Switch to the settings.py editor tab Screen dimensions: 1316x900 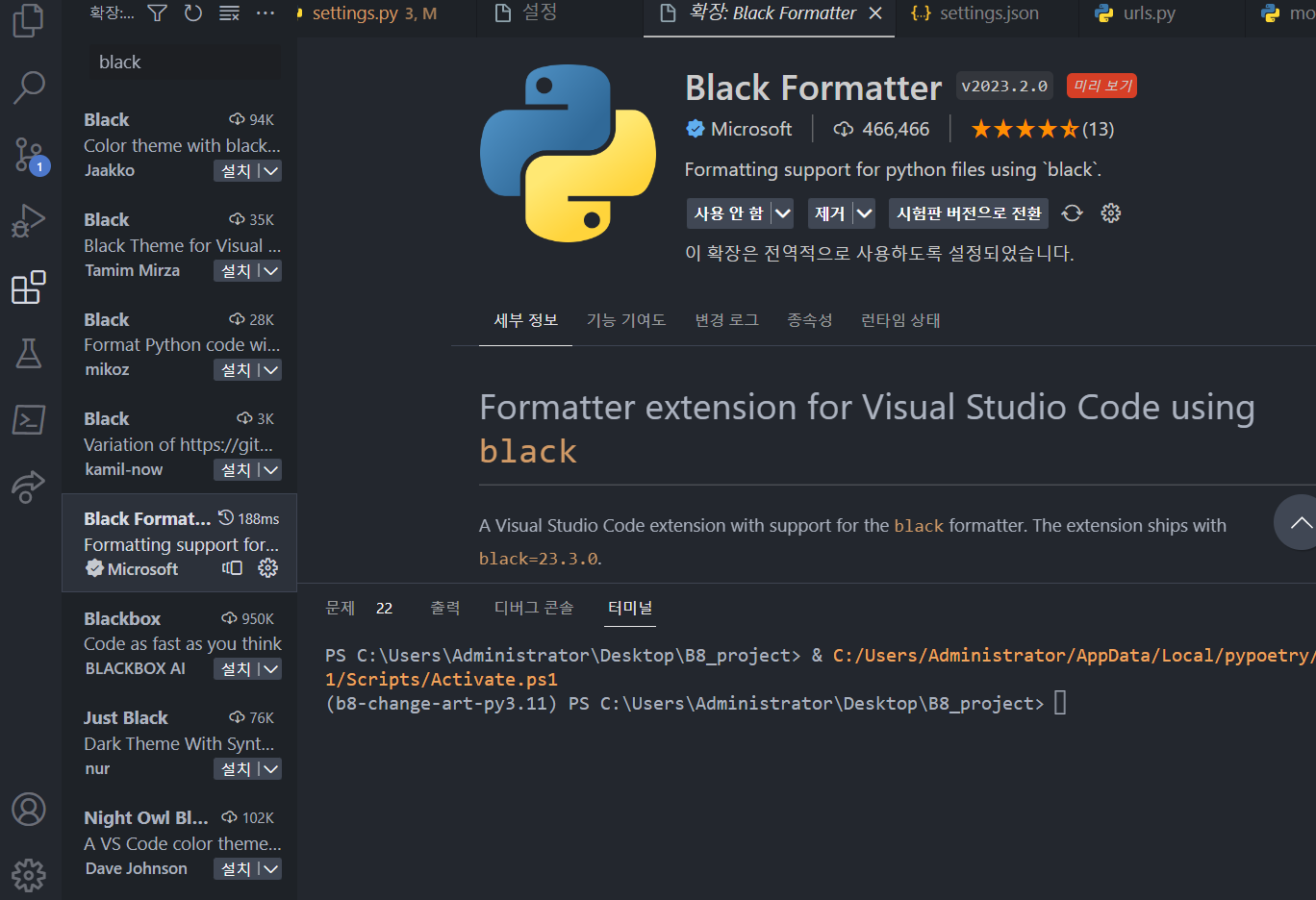click(374, 13)
